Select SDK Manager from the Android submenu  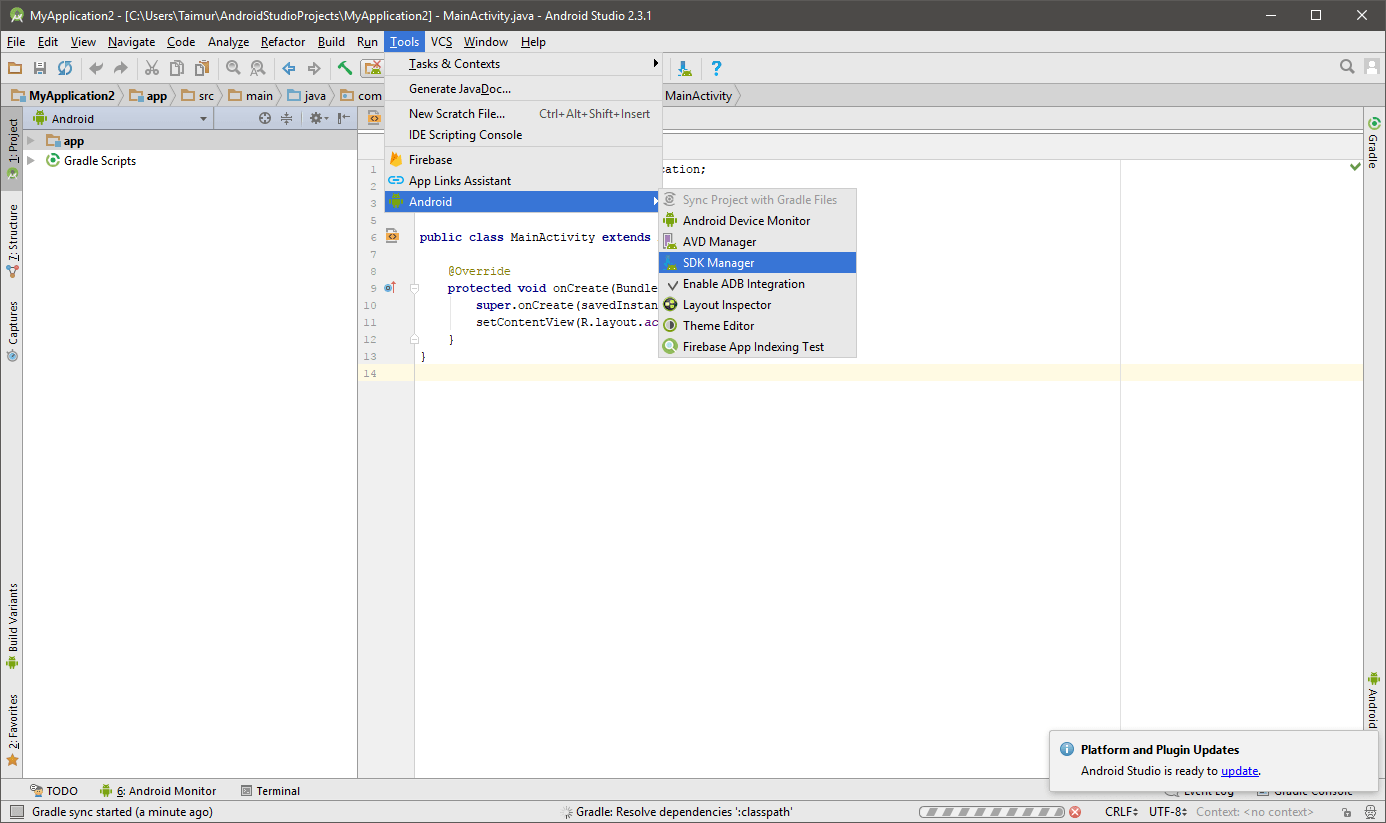pos(718,263)
